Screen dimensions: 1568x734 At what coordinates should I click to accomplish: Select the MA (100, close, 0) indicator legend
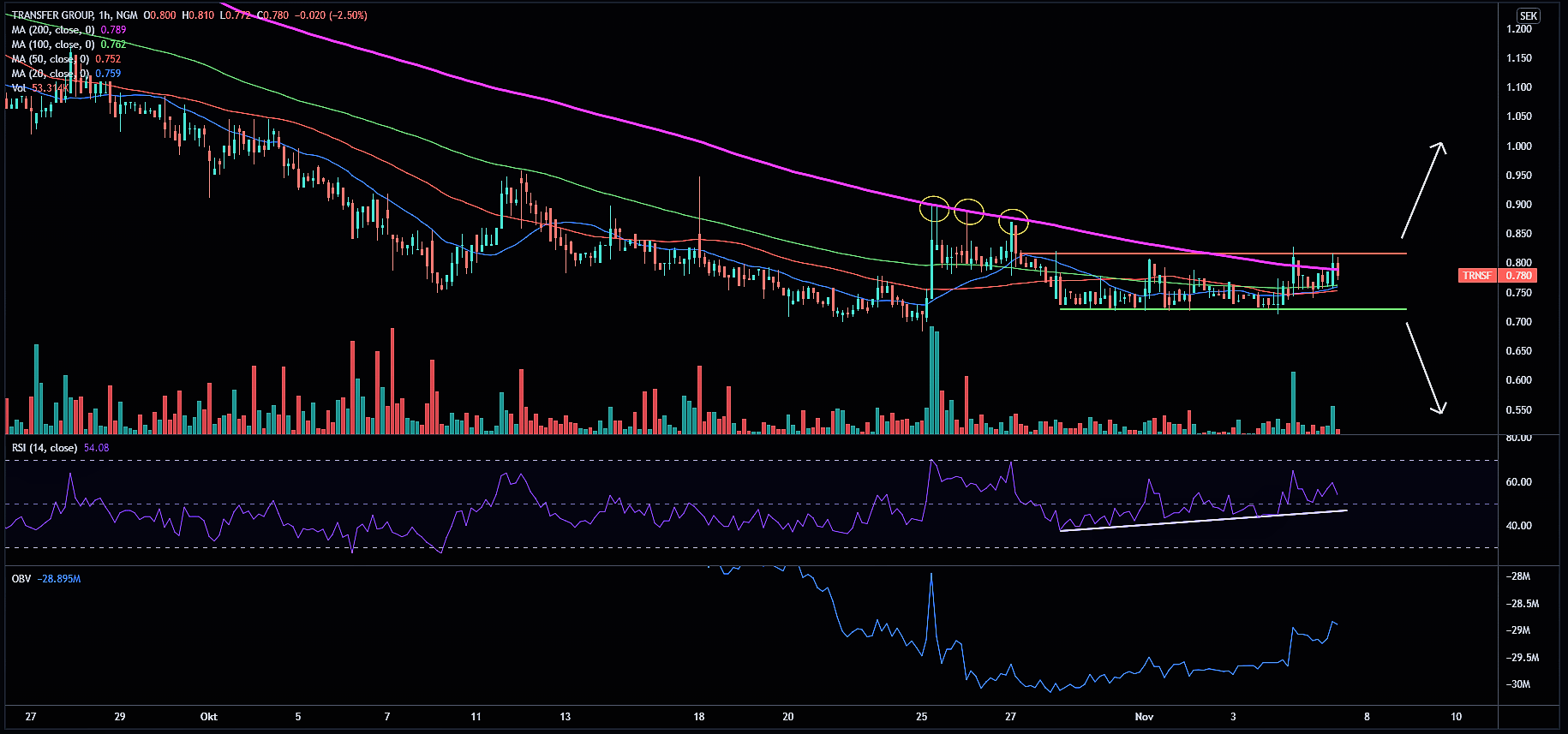point(53,45)
